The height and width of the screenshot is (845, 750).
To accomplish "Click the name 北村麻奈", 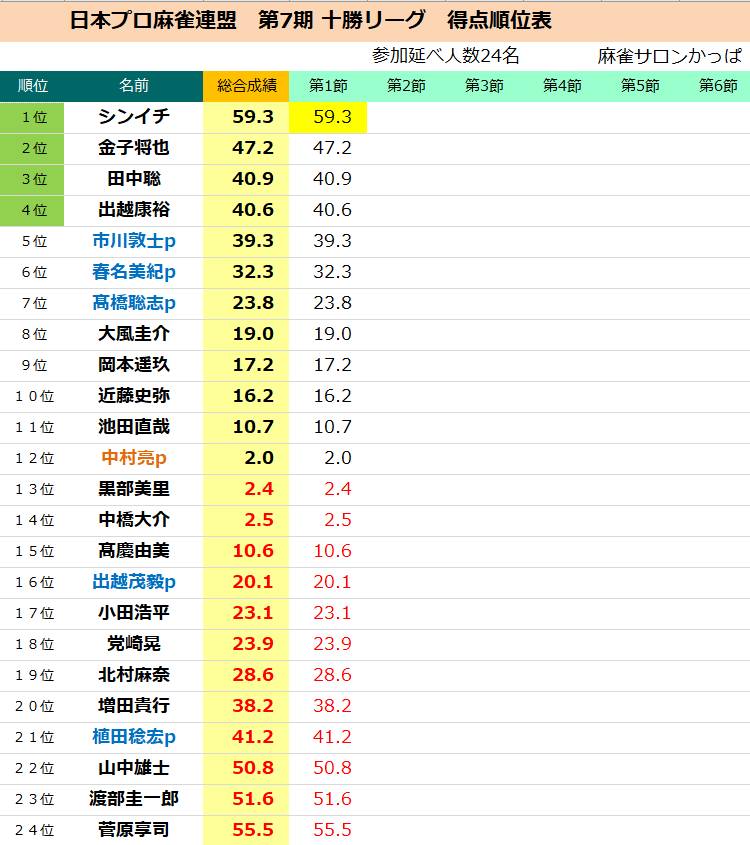I will pos(134,675).
